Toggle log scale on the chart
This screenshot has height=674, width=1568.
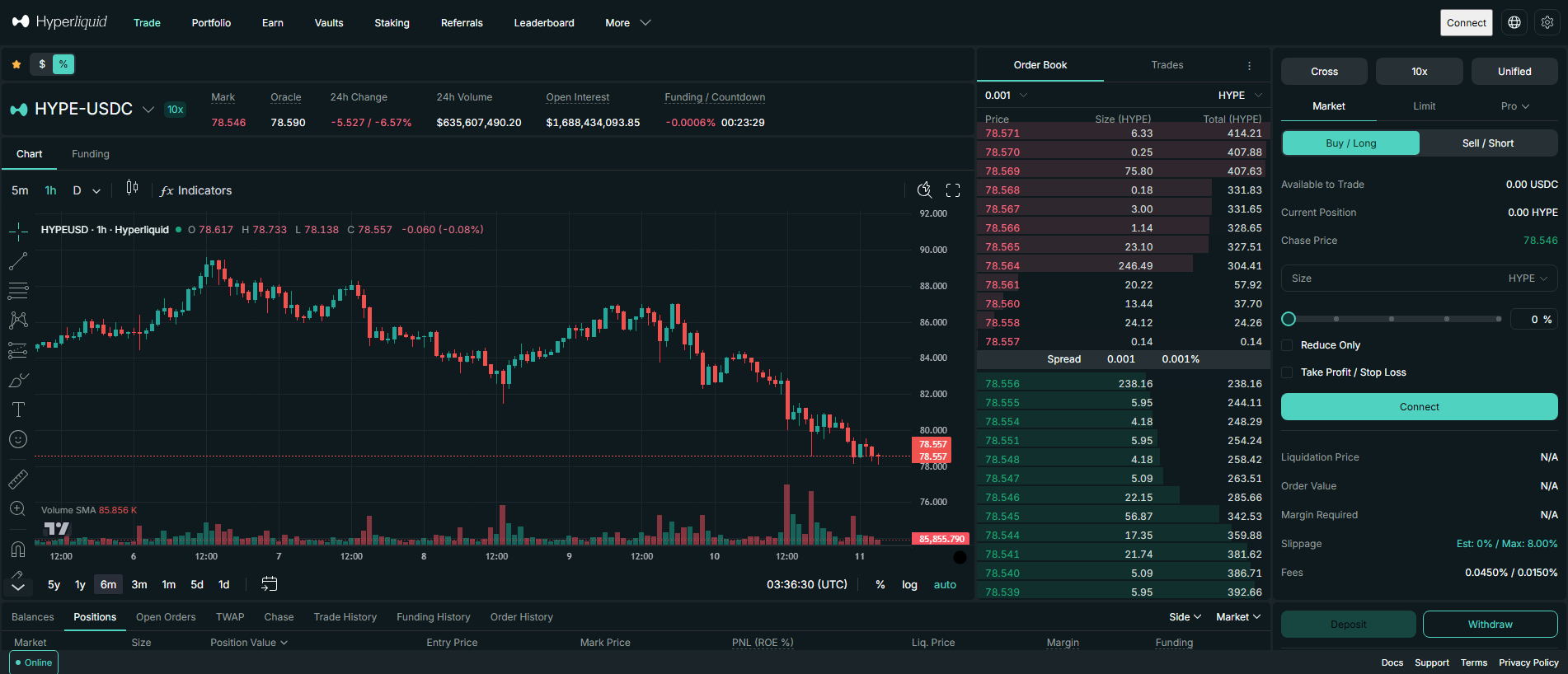point(909,584)
